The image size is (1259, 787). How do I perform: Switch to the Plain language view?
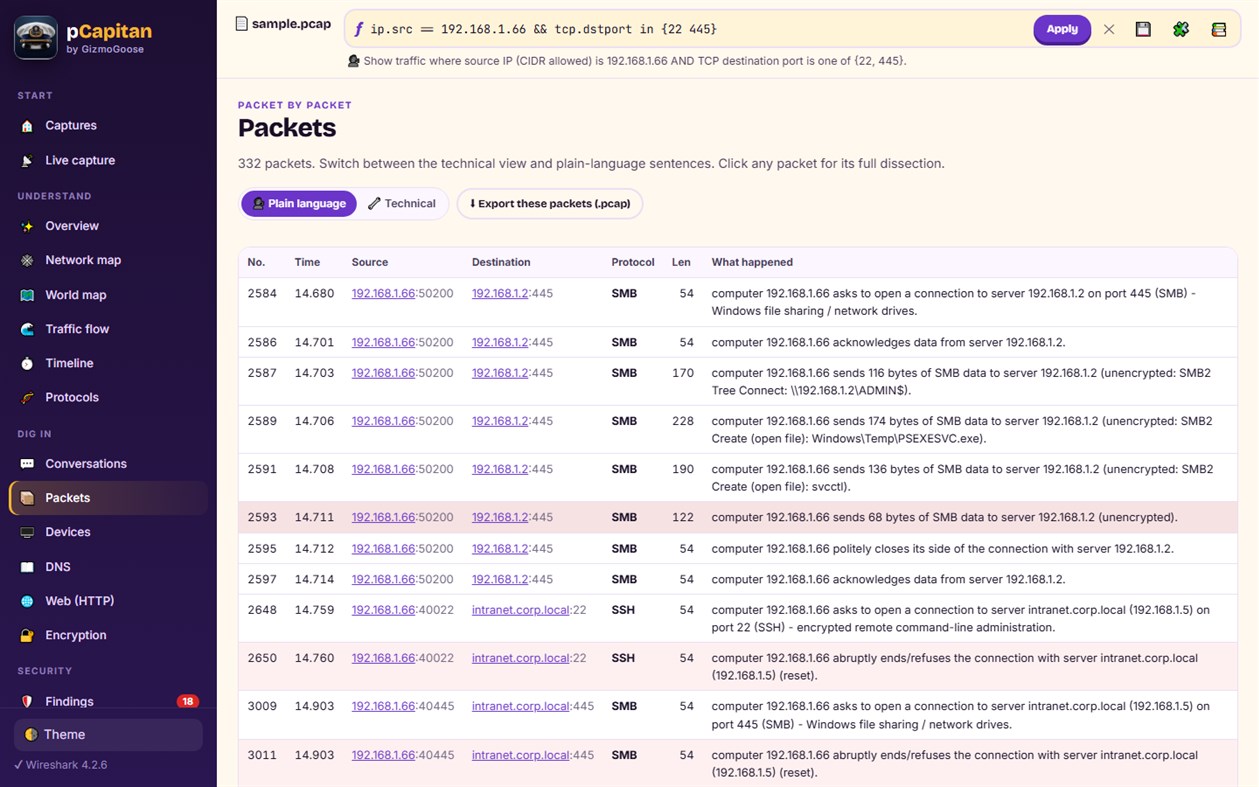click(x=299, y=204)
